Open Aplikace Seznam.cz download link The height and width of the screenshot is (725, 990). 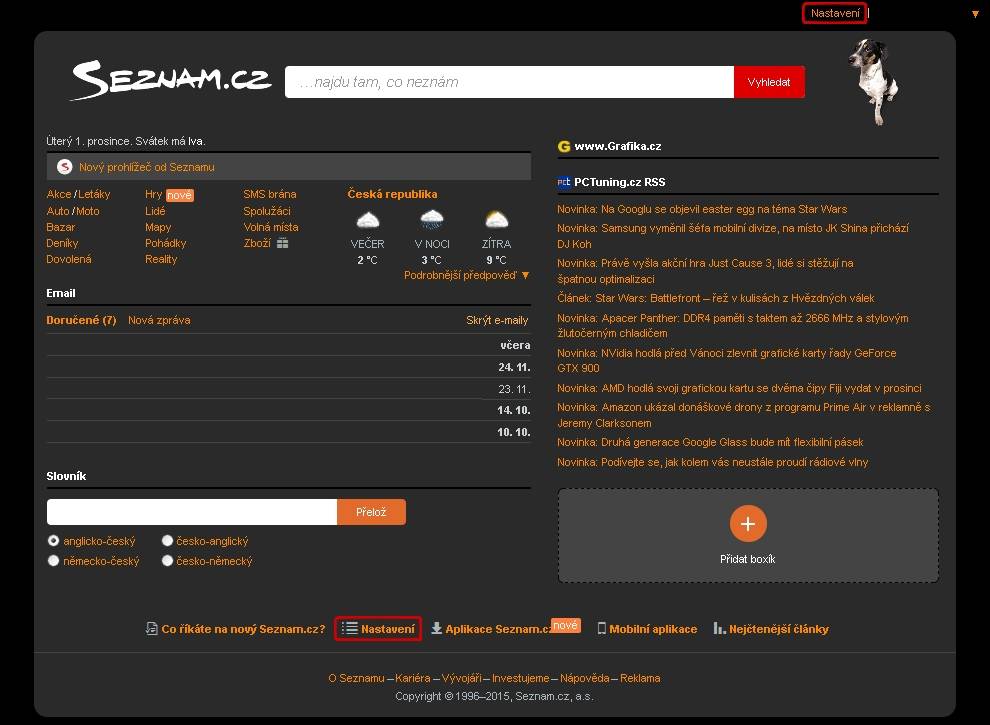tap(499, 629)
